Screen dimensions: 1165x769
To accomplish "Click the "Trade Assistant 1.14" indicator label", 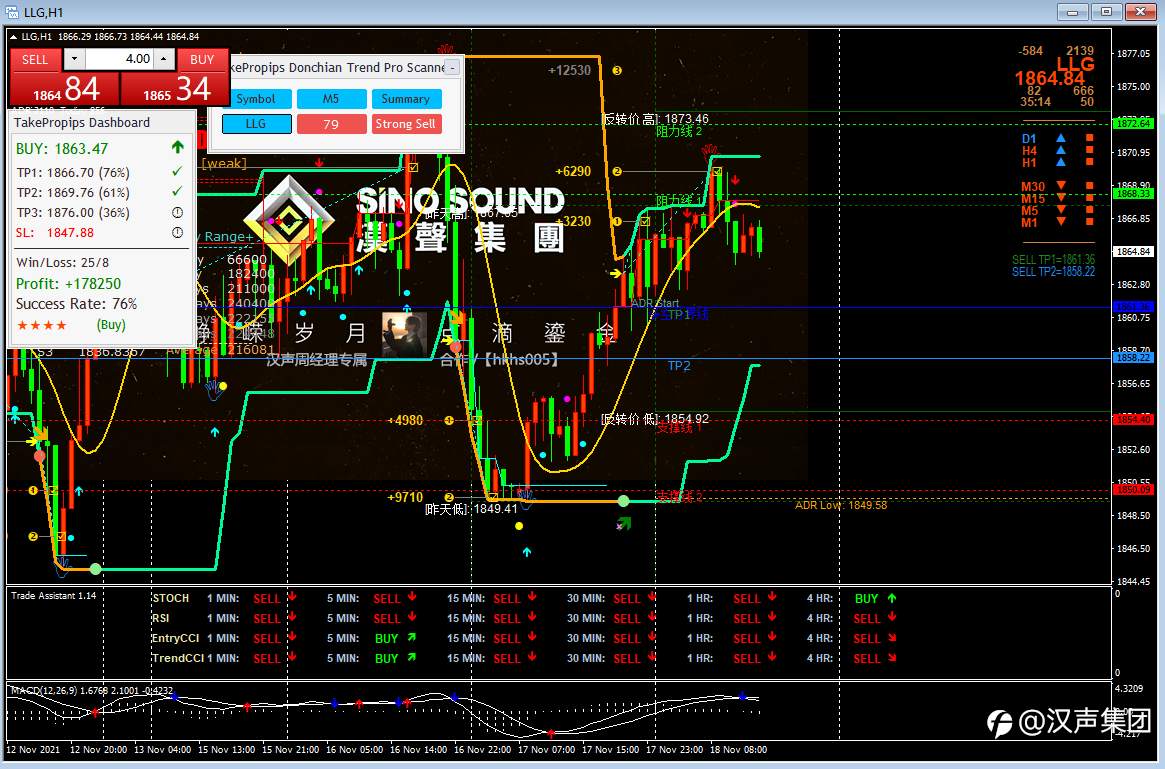I will (x=53, y=595).
